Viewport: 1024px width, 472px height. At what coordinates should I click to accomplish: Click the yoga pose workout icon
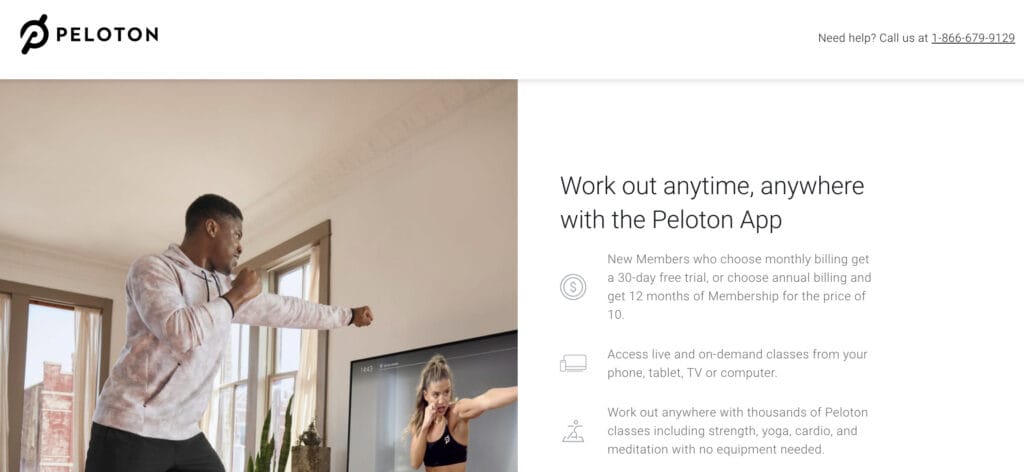pos(573,431)
